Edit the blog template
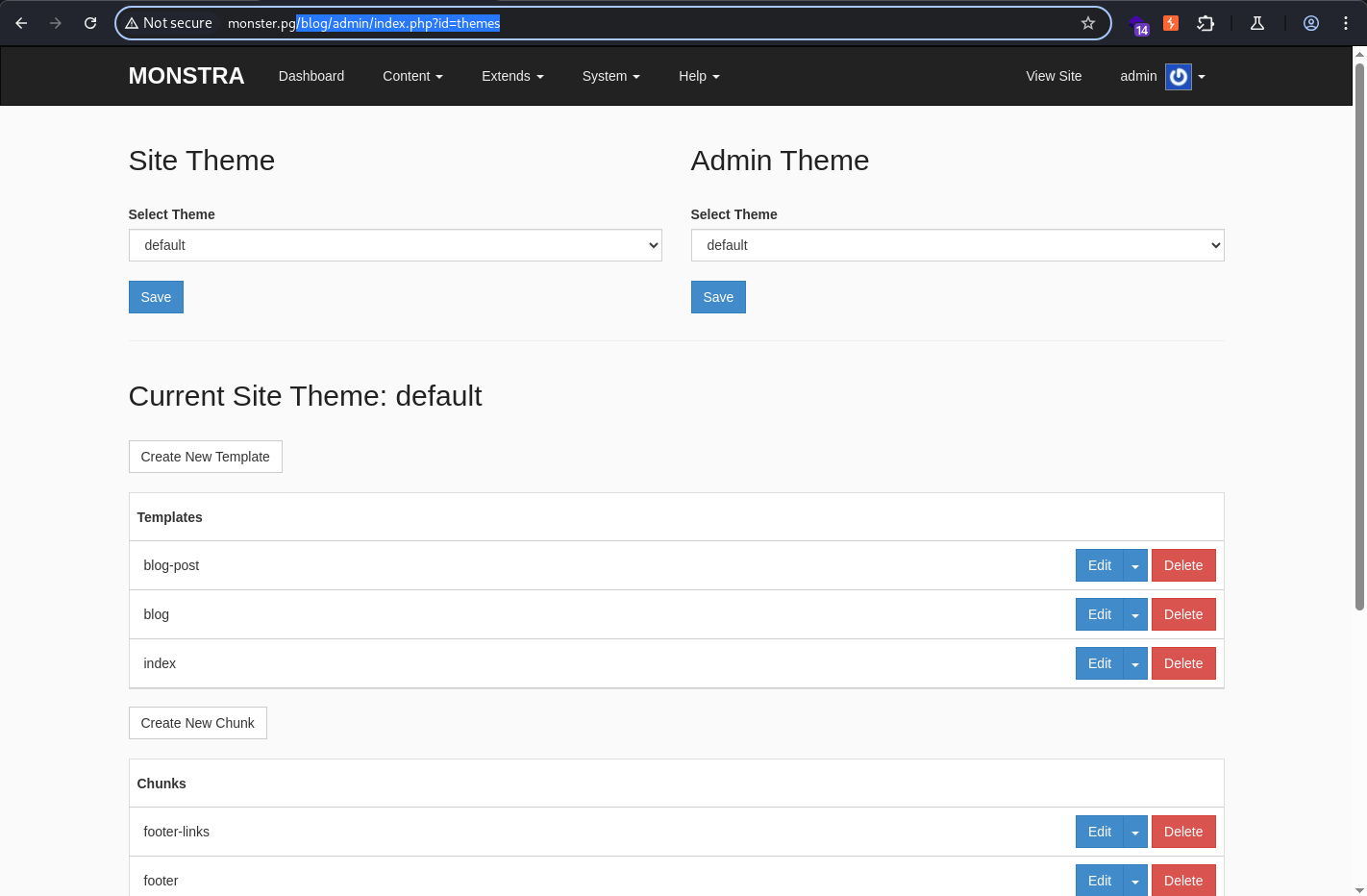The width and height of the screenshot is (1367, 896). (x=1100, y=614)
